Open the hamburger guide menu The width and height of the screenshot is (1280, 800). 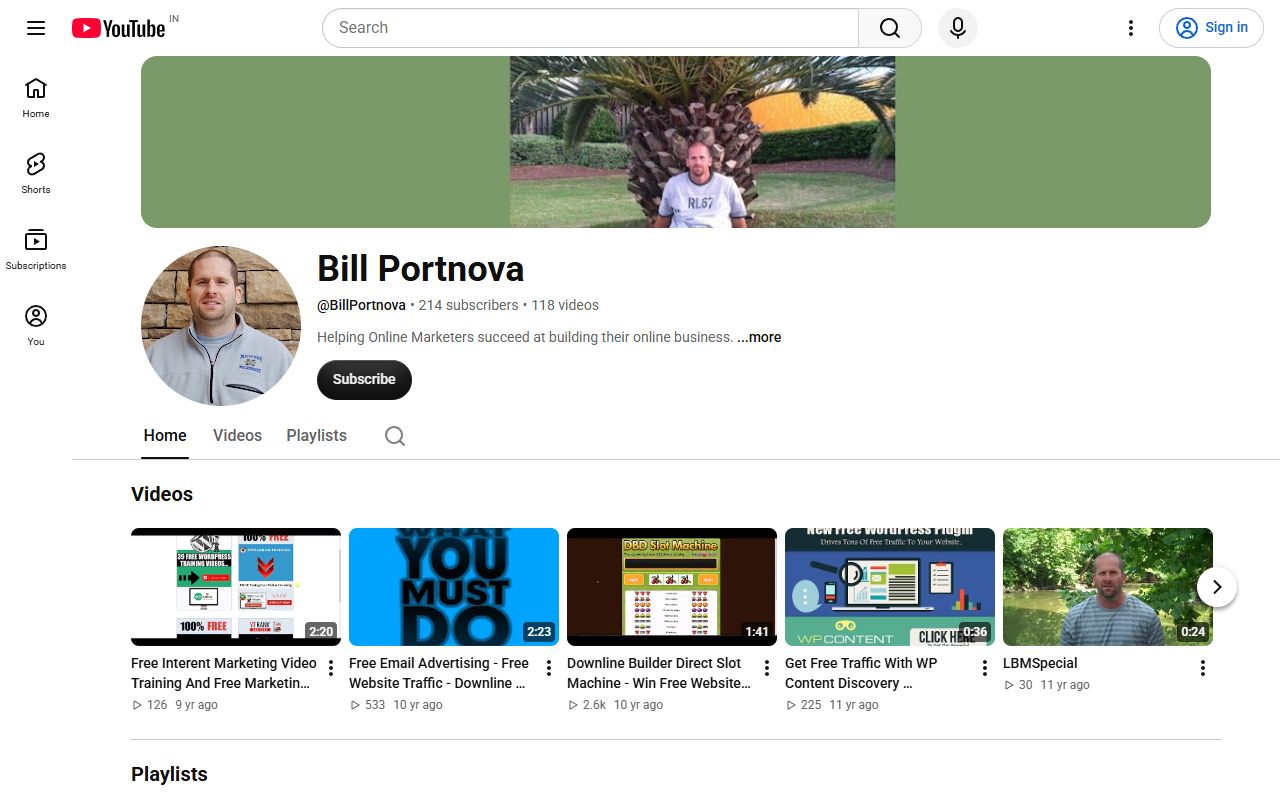click(36, 28)
